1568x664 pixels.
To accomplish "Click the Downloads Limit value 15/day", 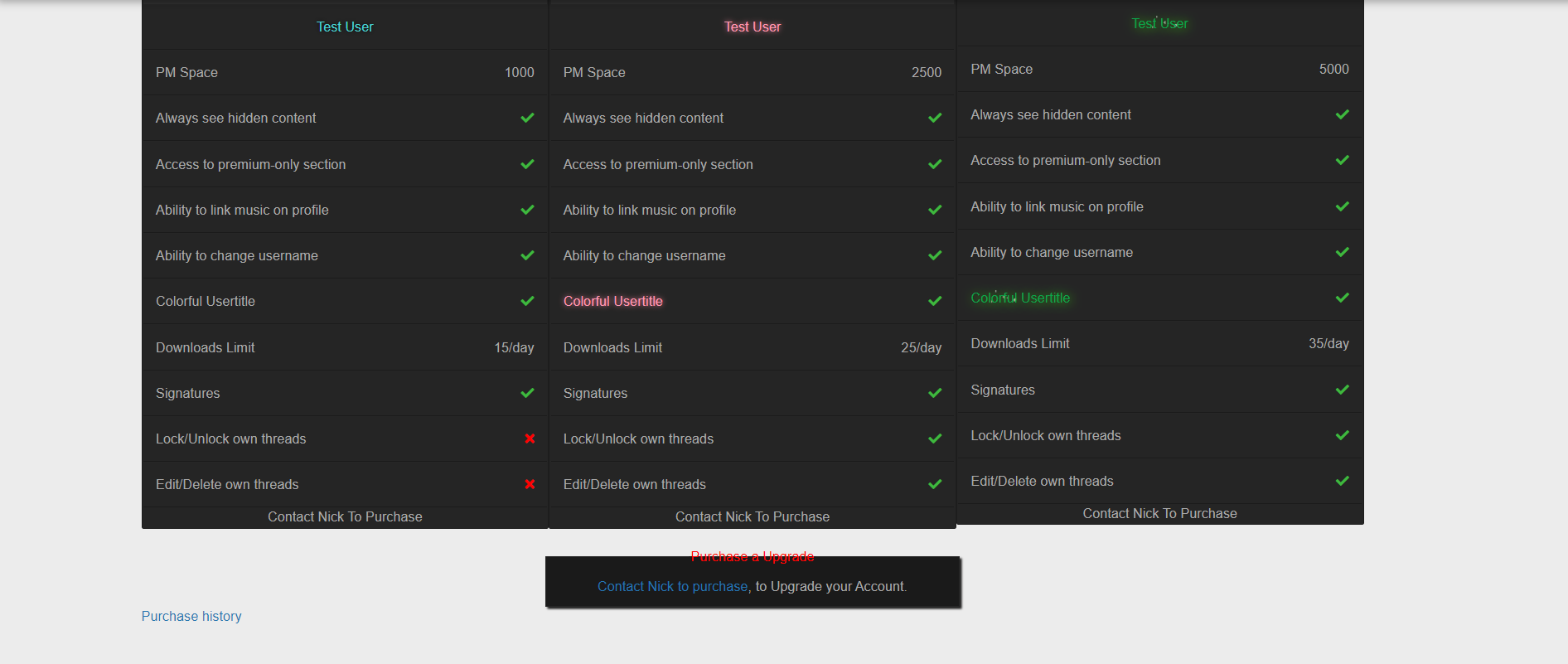I will pyautogui.click(x=514, y=347).
